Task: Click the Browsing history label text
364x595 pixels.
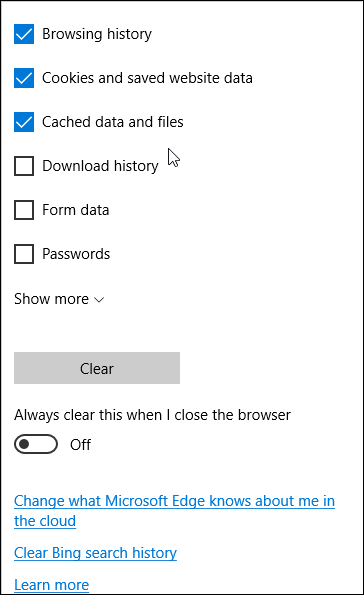Action: click(97, 34)
